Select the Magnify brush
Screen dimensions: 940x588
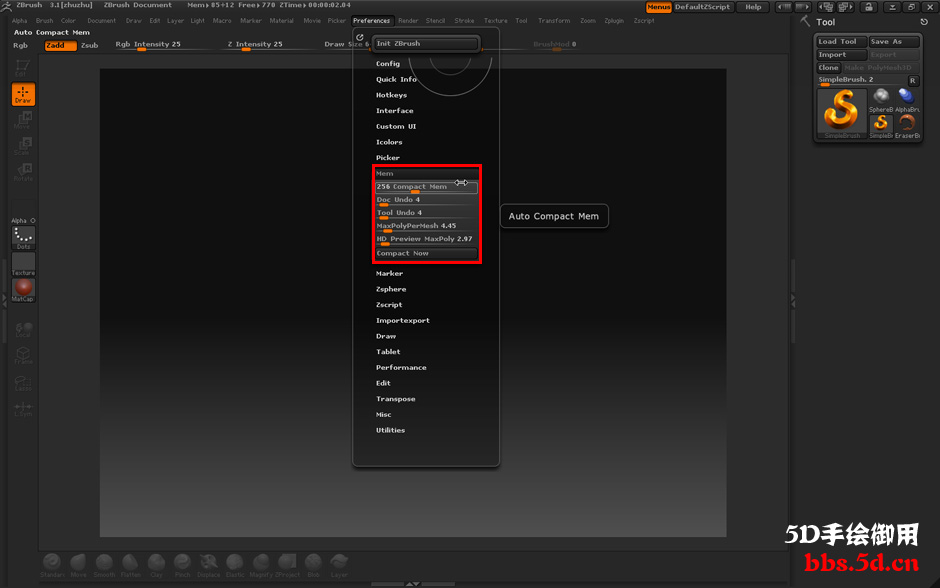click(261, 565)
